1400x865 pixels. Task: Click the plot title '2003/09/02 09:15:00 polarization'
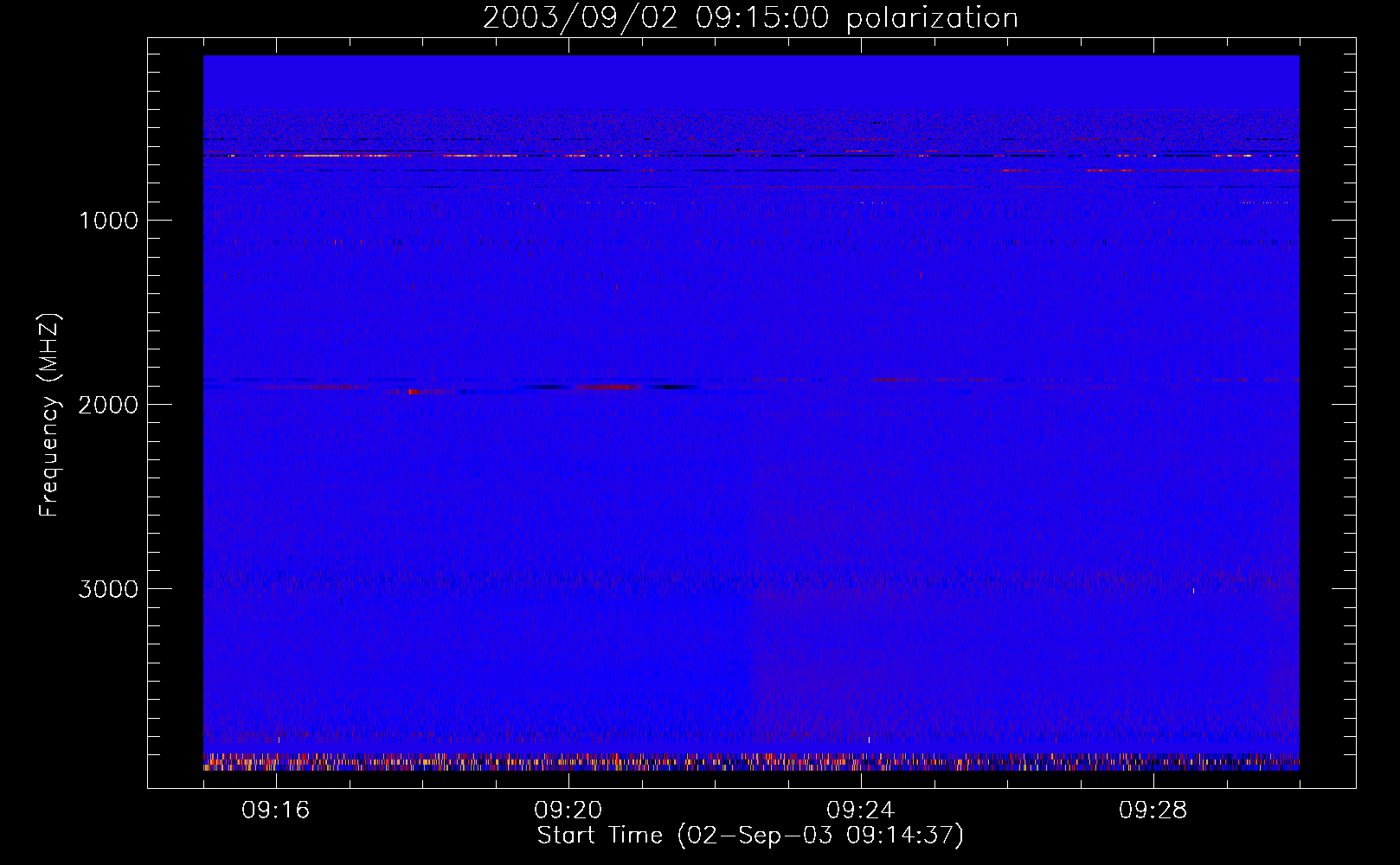coord(750,18)
